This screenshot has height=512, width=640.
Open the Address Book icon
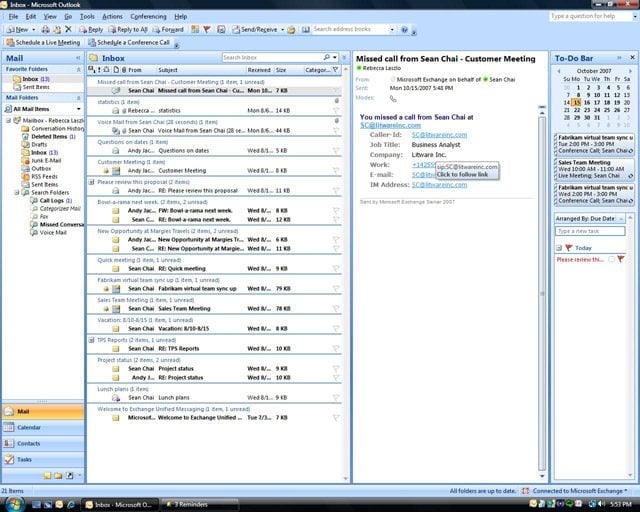coord(306,29)
